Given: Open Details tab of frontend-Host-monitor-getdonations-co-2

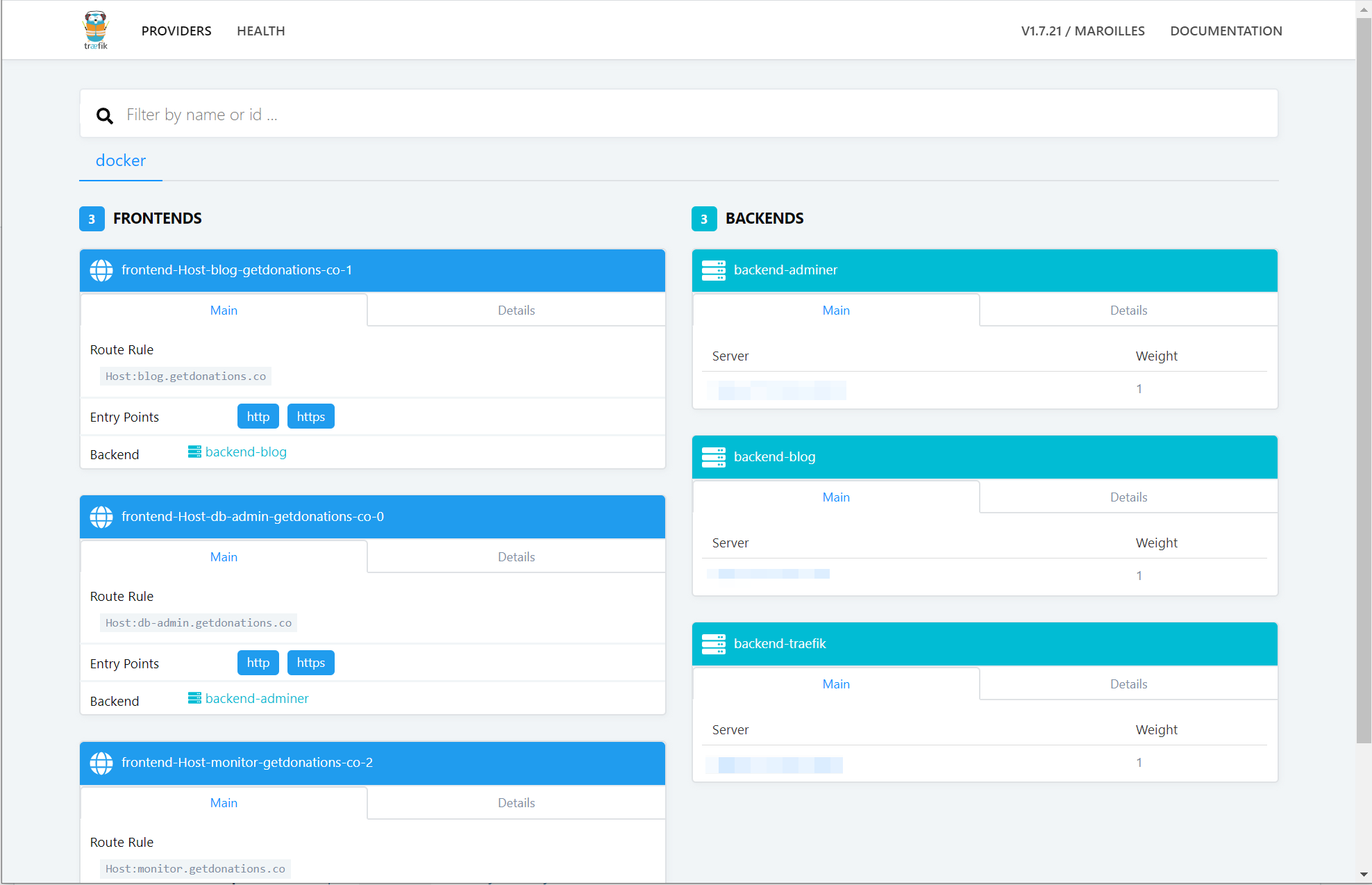Looking at the screenshot, I should [517, 803].
